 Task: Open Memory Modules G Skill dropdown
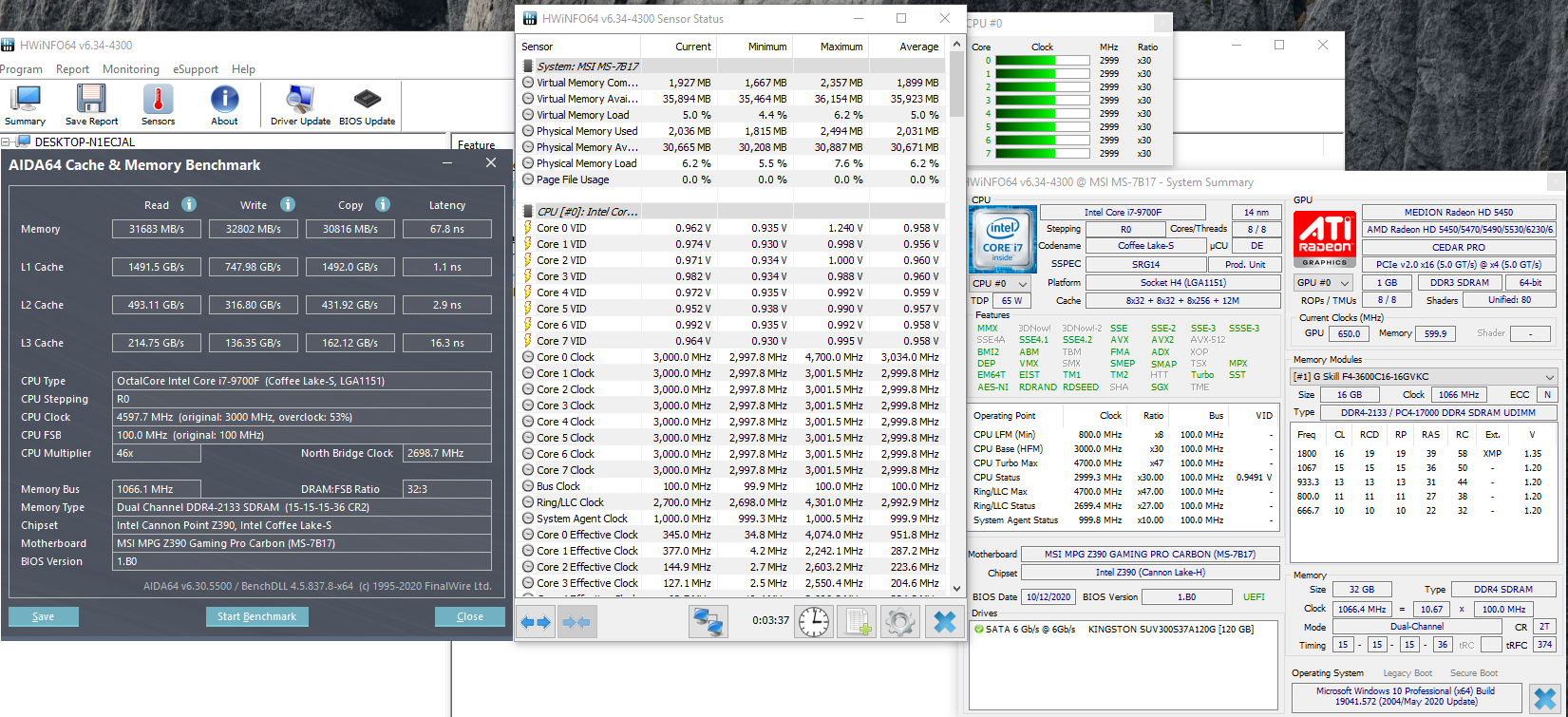click(1425, 376)
